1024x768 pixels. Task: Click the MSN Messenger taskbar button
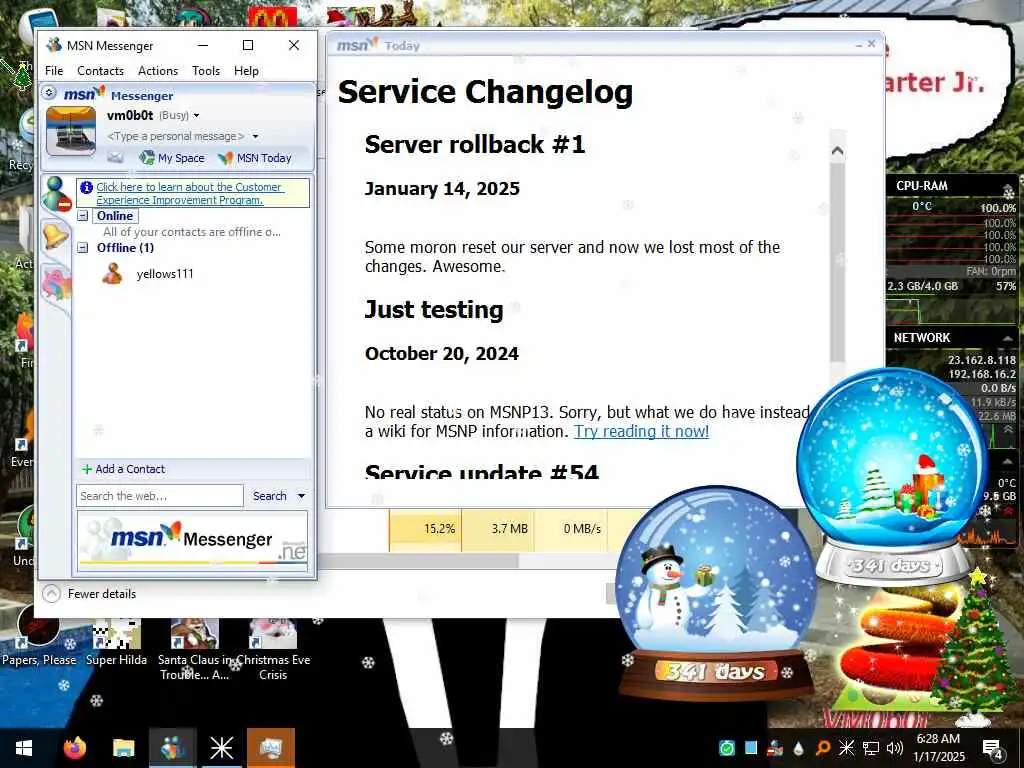172,748
